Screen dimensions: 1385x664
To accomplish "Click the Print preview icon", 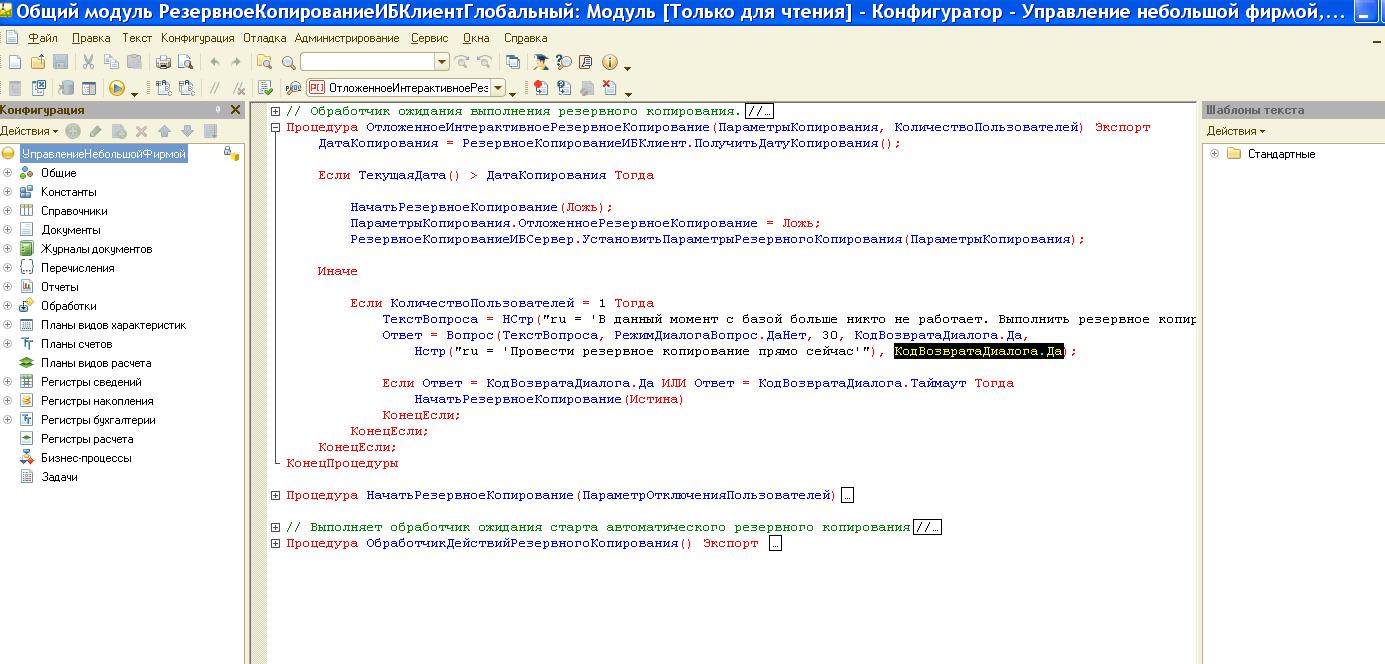I will [x=186, y=62].
